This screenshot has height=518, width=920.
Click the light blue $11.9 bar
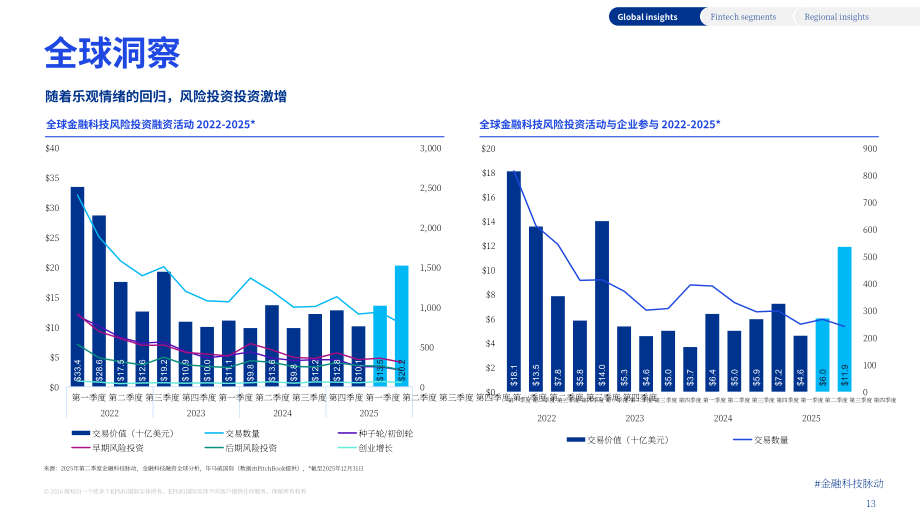tap(844, 319)
